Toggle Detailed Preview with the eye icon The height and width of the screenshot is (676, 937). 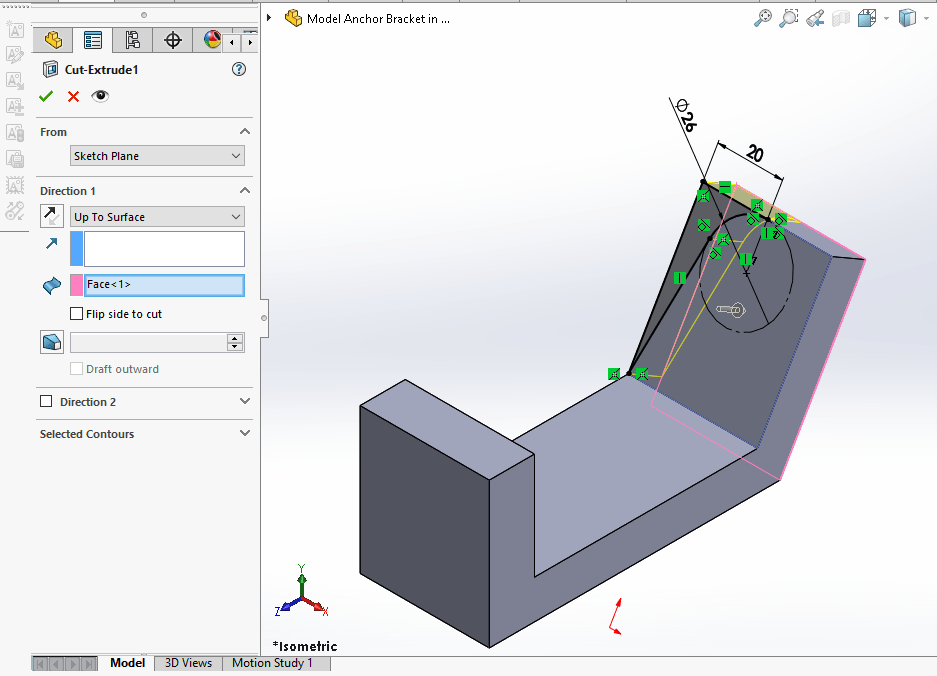[x=98, y=96]
